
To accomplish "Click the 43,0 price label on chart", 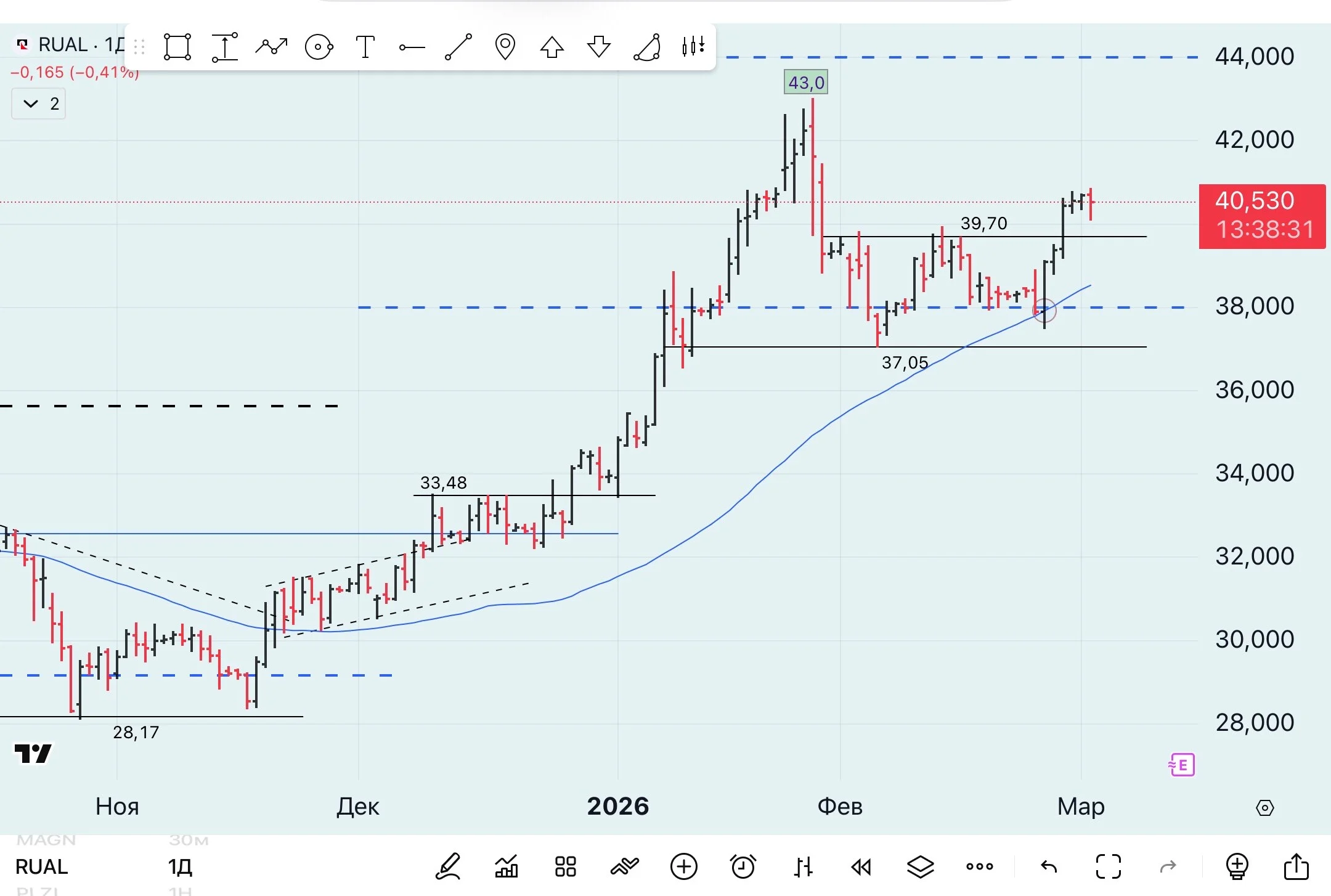I will pyautogui.click(x=806, y=82).
